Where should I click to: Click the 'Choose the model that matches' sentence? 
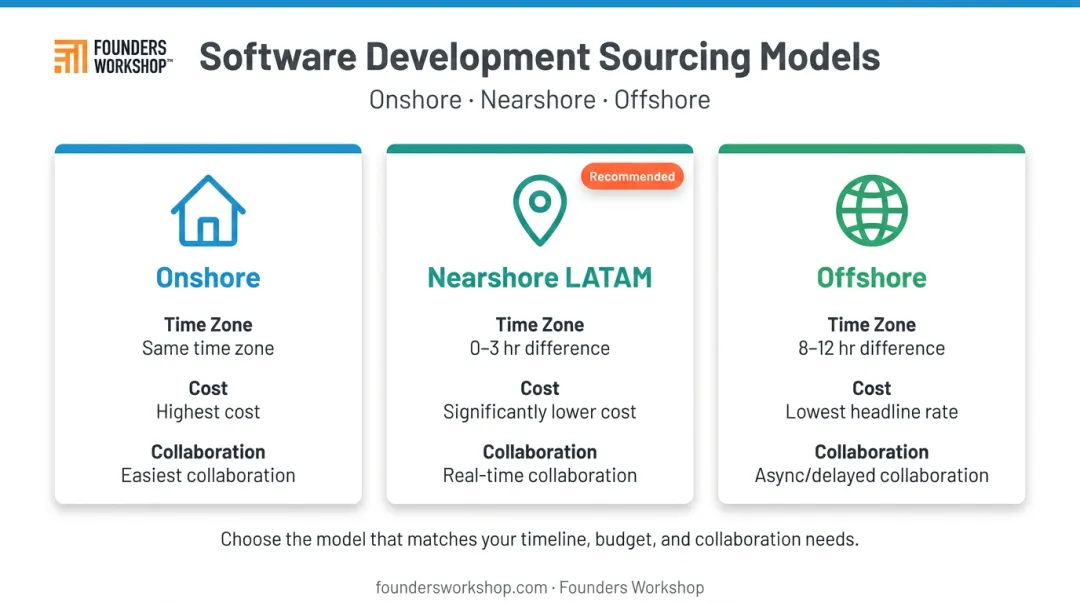coord(540,539)
